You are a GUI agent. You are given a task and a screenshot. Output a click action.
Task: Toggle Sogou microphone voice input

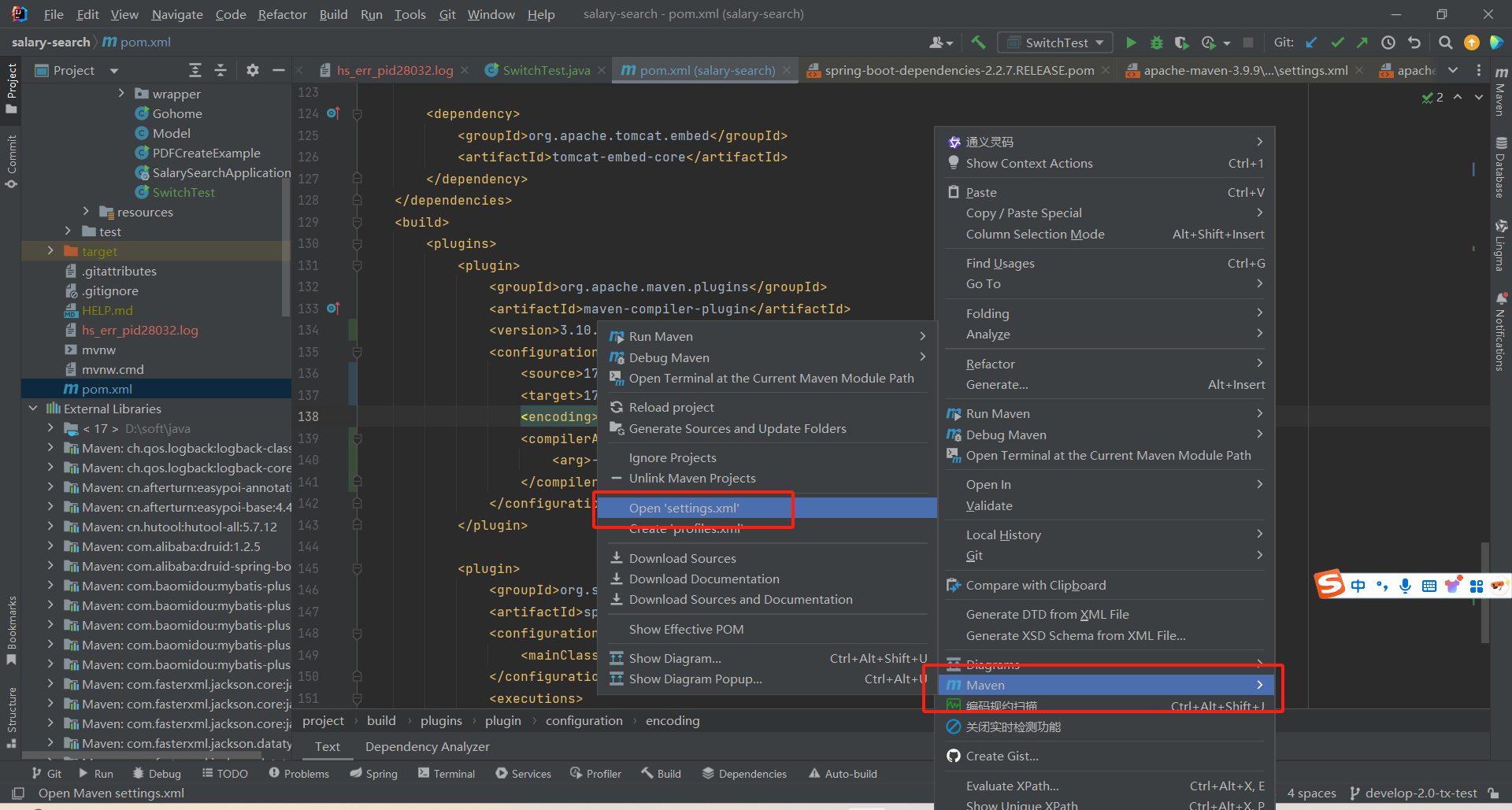[x=1405, y=586]
